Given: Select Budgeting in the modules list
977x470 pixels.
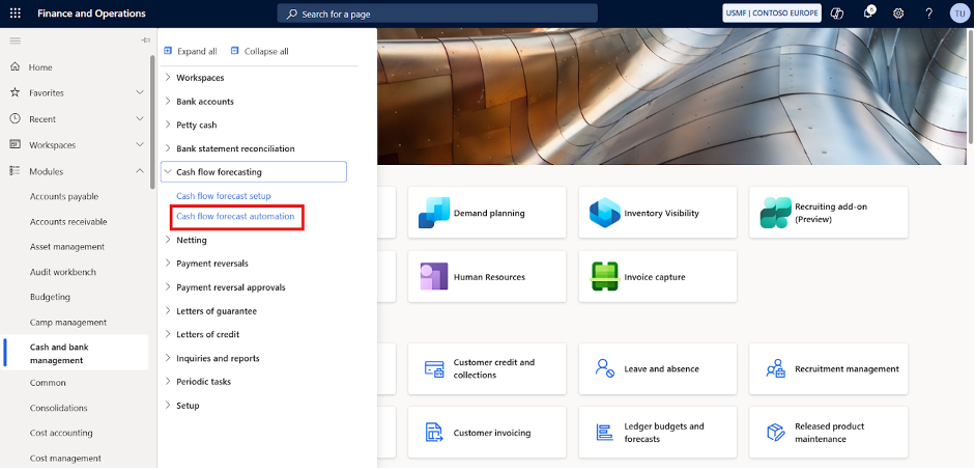Looking at the screenshot, I should click(x=50, y=297).
